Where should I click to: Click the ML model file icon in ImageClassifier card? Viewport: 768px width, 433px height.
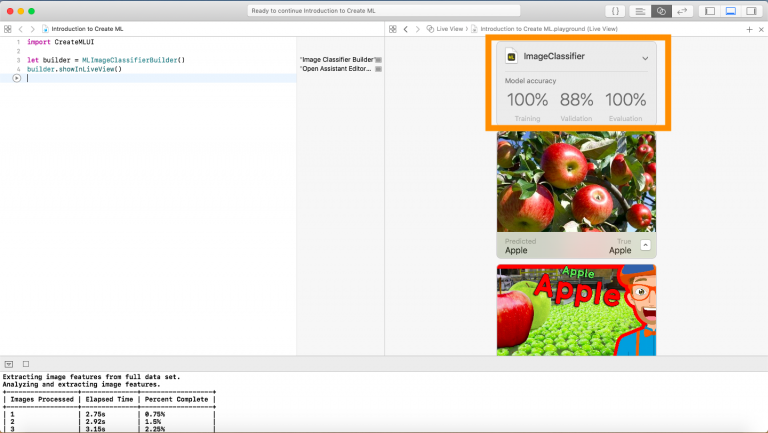tap(511, 57)
